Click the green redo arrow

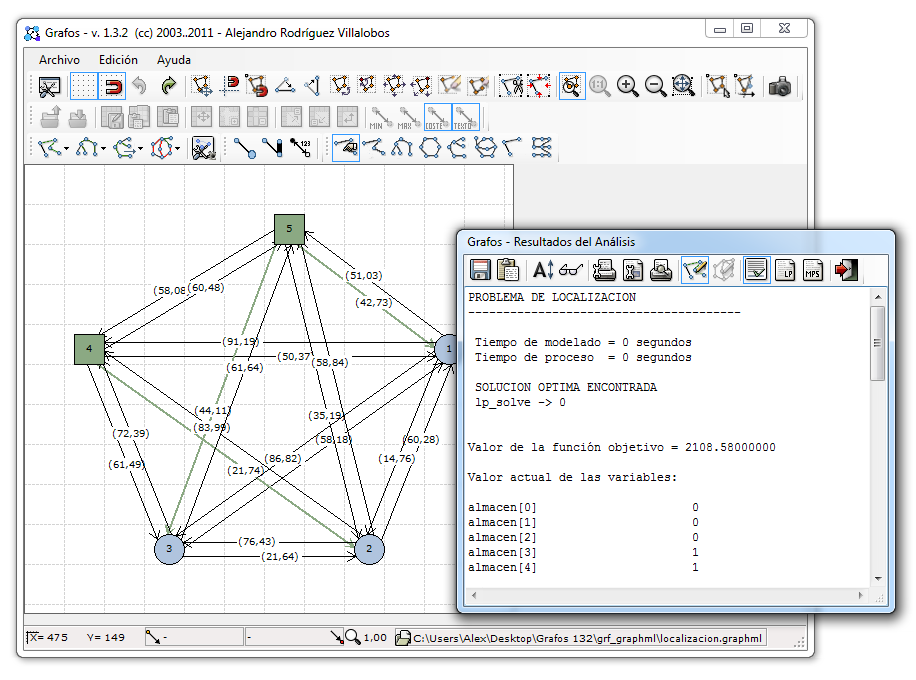click(168, 86)
